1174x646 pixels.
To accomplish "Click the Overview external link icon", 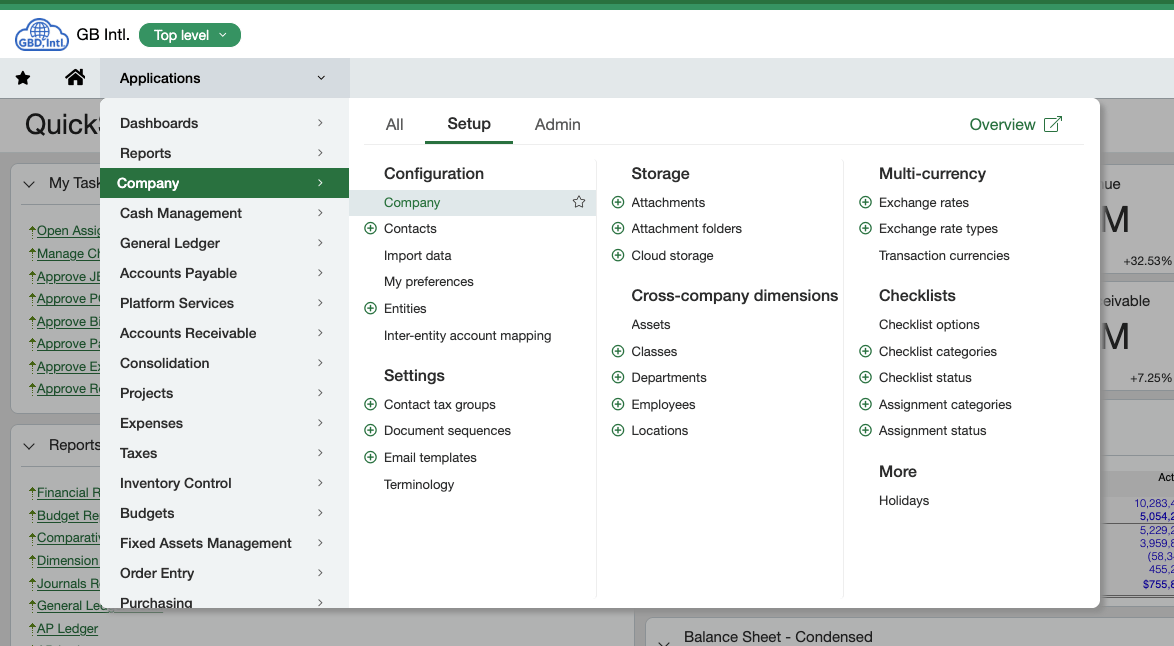I will tap(1053, 124).
